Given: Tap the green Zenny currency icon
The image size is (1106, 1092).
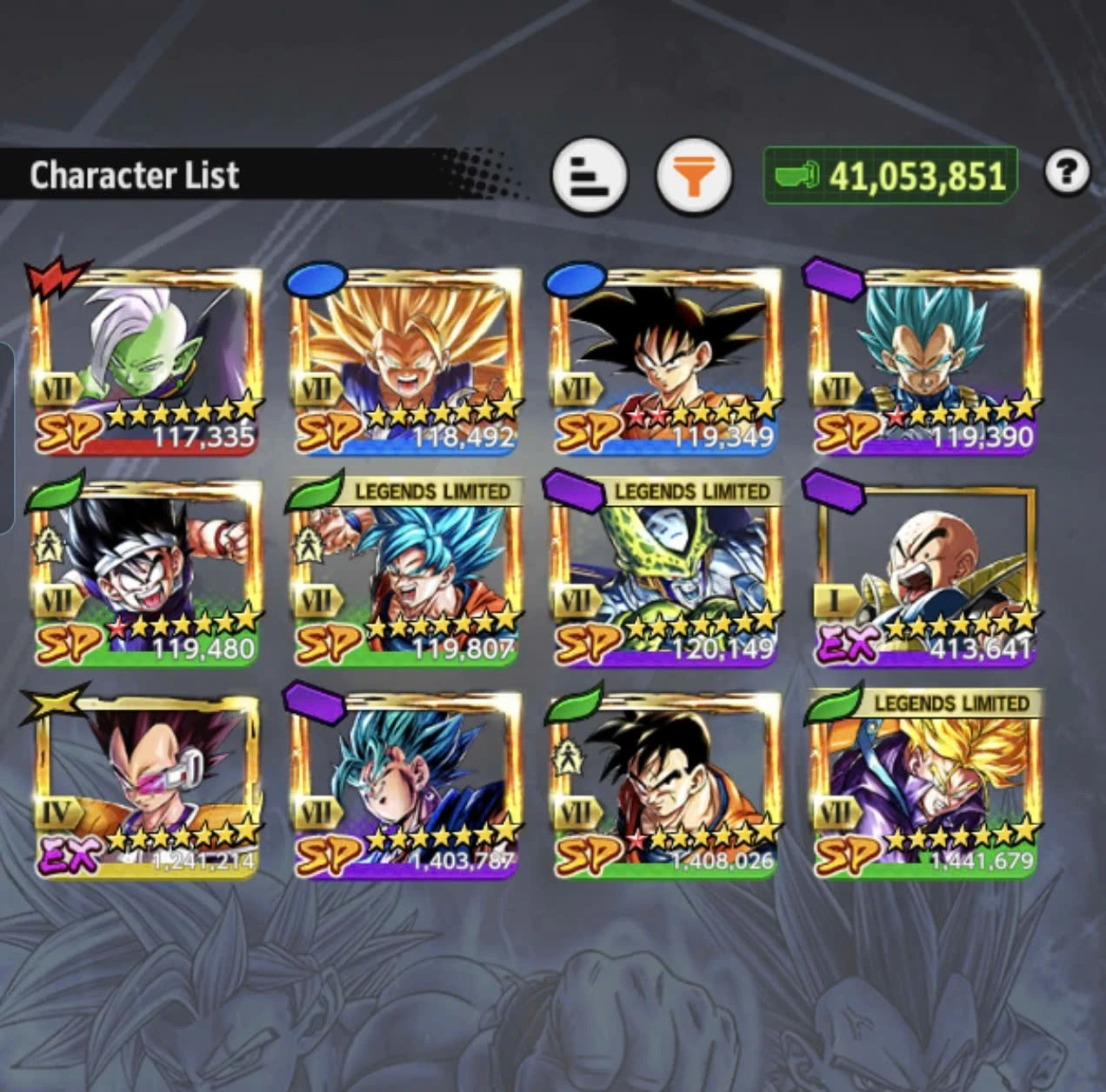Looking at the screenshot, I should tap(796, 176).
